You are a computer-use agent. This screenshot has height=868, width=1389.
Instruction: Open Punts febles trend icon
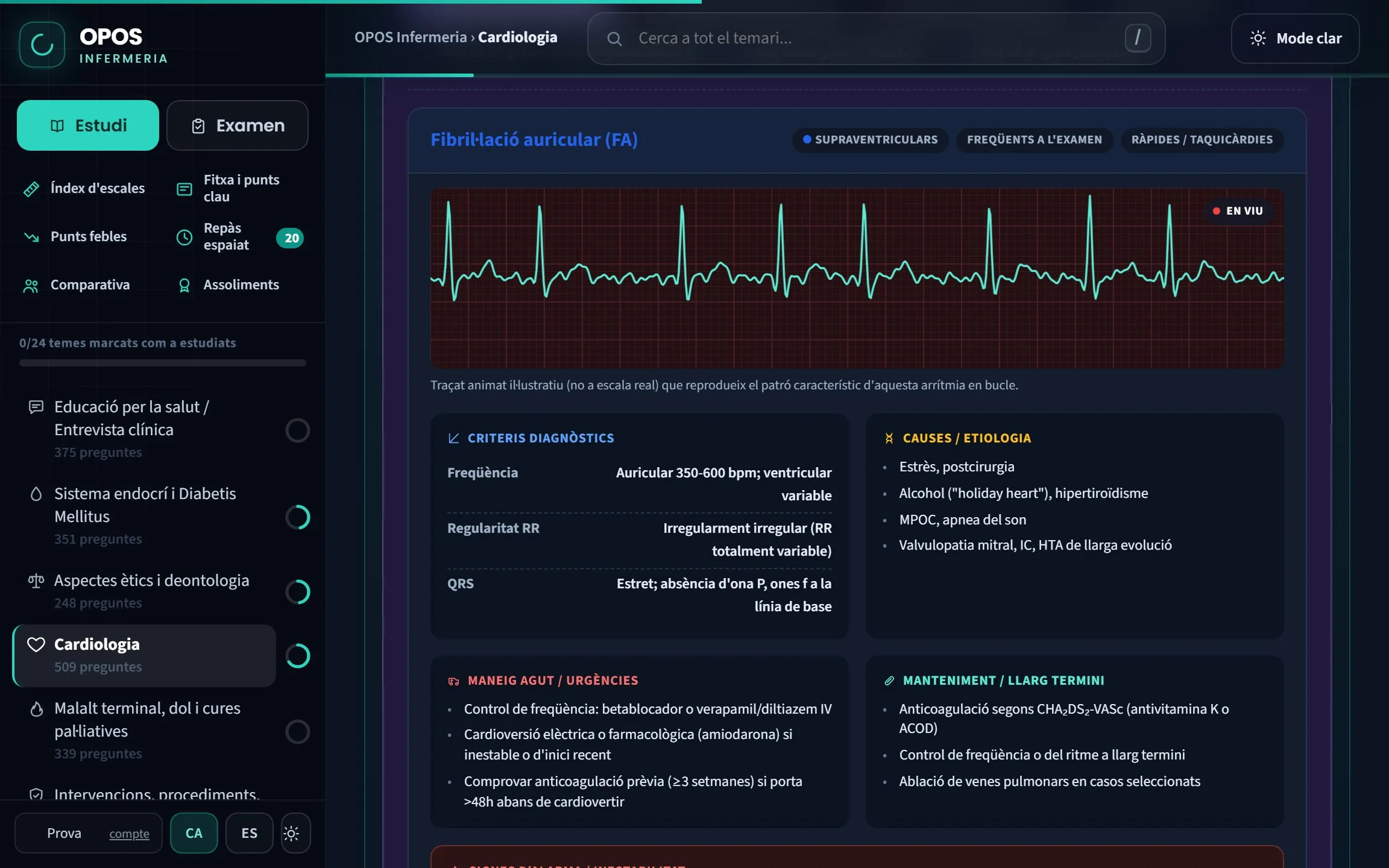click(31, 237)
